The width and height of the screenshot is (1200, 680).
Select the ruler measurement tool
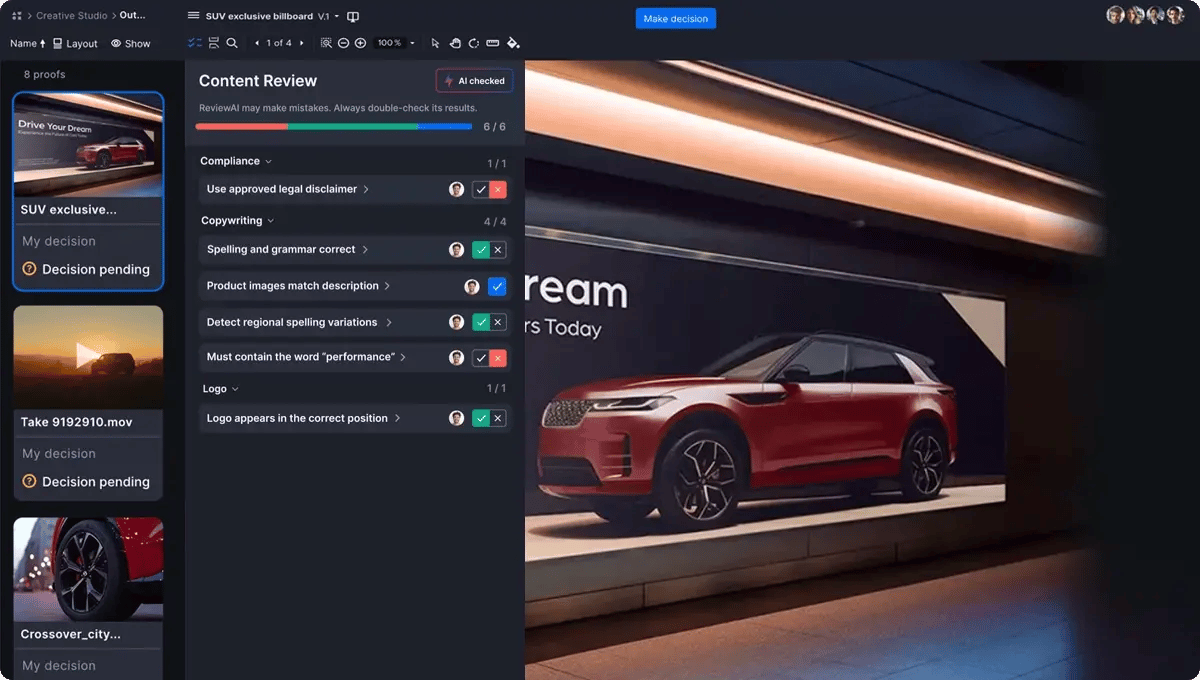(494, 43)
